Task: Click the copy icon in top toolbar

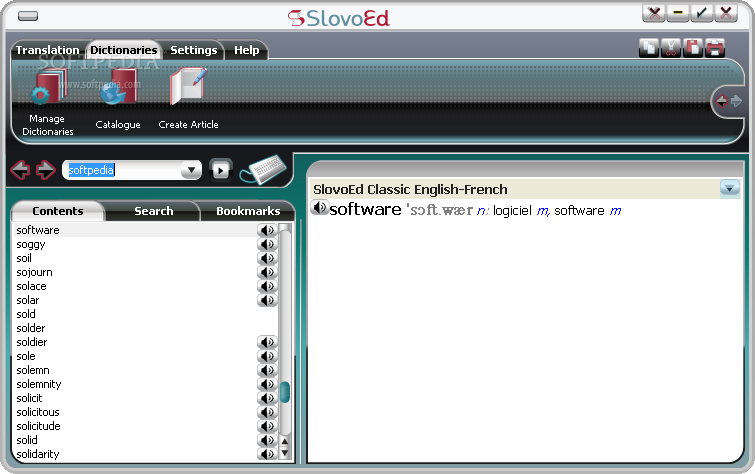Action: tap(649, 48)
